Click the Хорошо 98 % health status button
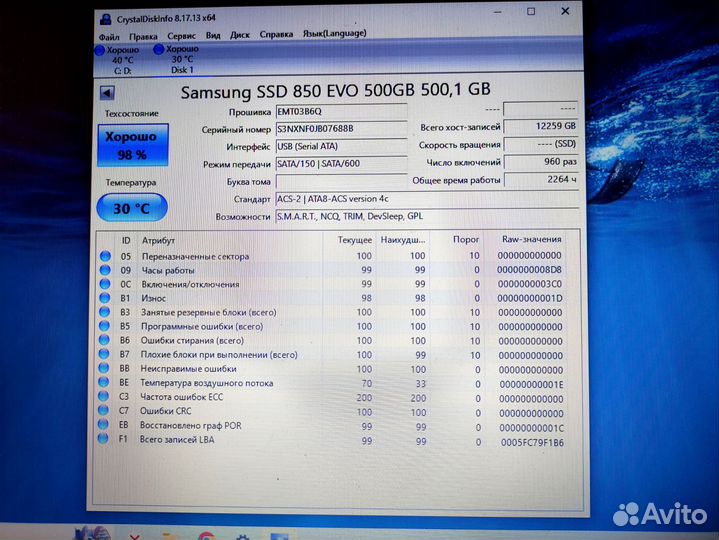The image size is (719, 540). [x=133, y=145]
